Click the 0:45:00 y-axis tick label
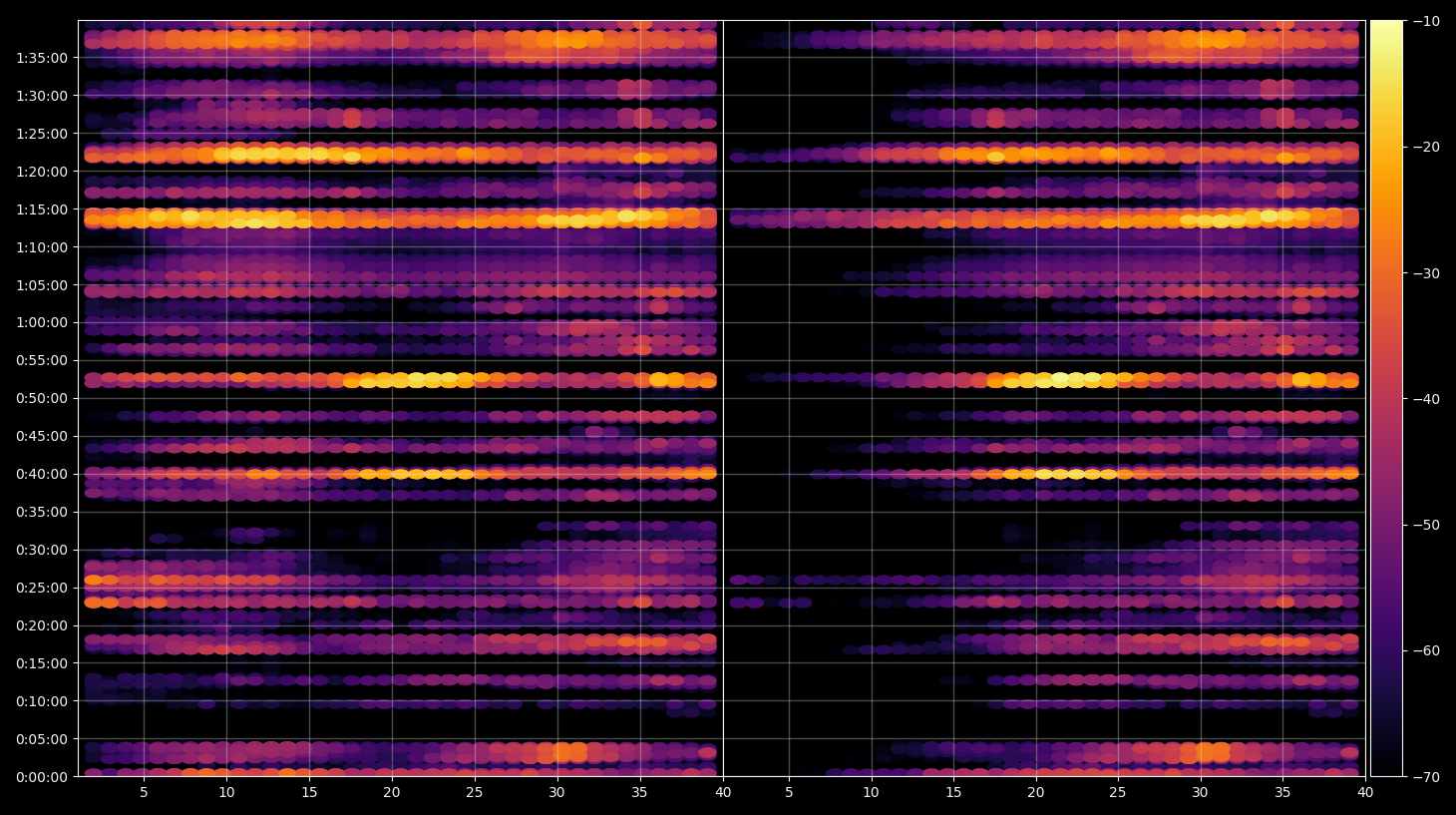 tap(42, 436)
